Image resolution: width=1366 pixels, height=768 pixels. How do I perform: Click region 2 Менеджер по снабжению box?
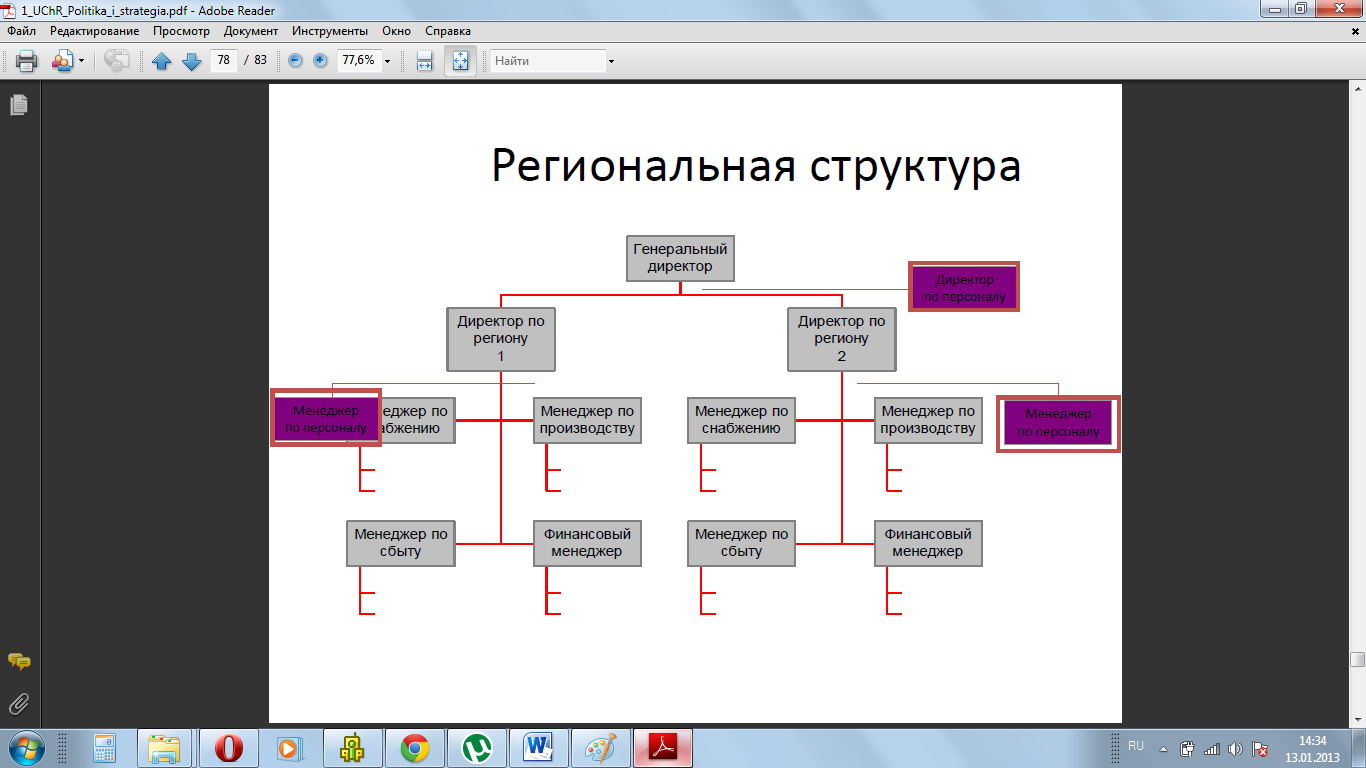(741, 420)
